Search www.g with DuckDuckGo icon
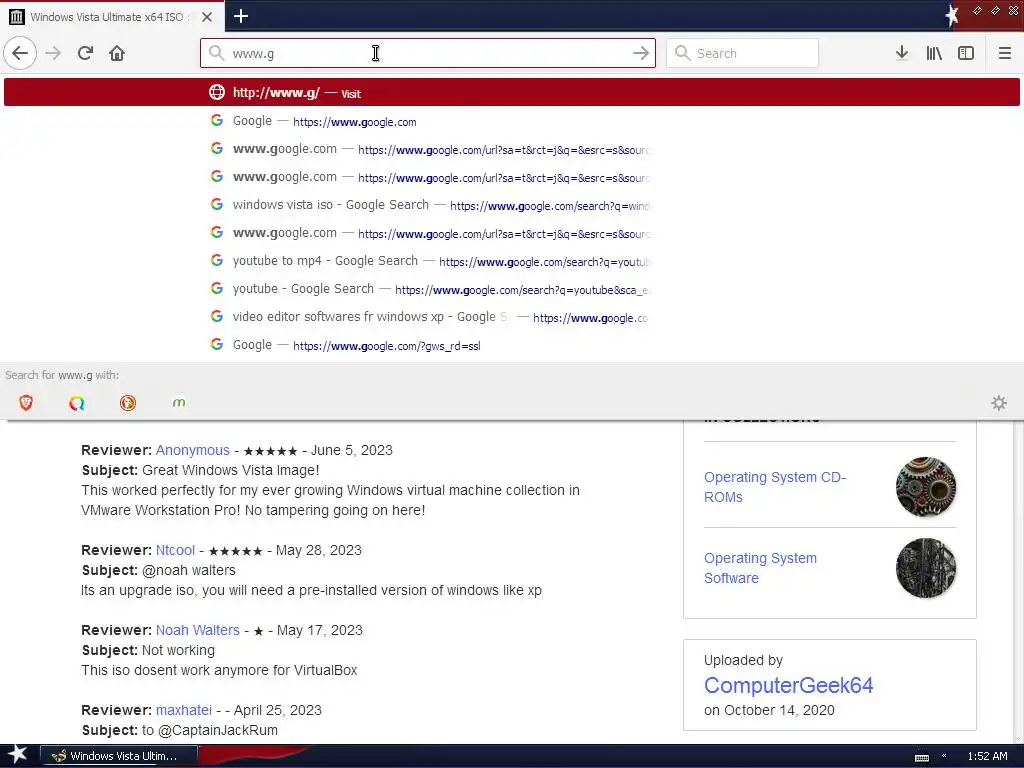Screen dimensions: 1024x768 (x=128, y=403)
